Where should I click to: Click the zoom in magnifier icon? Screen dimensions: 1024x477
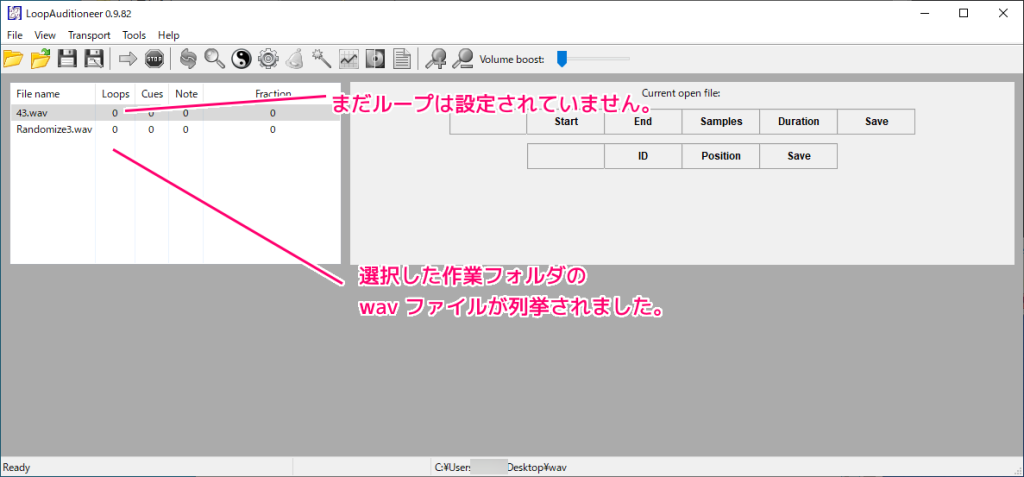(x=435, y=59)
